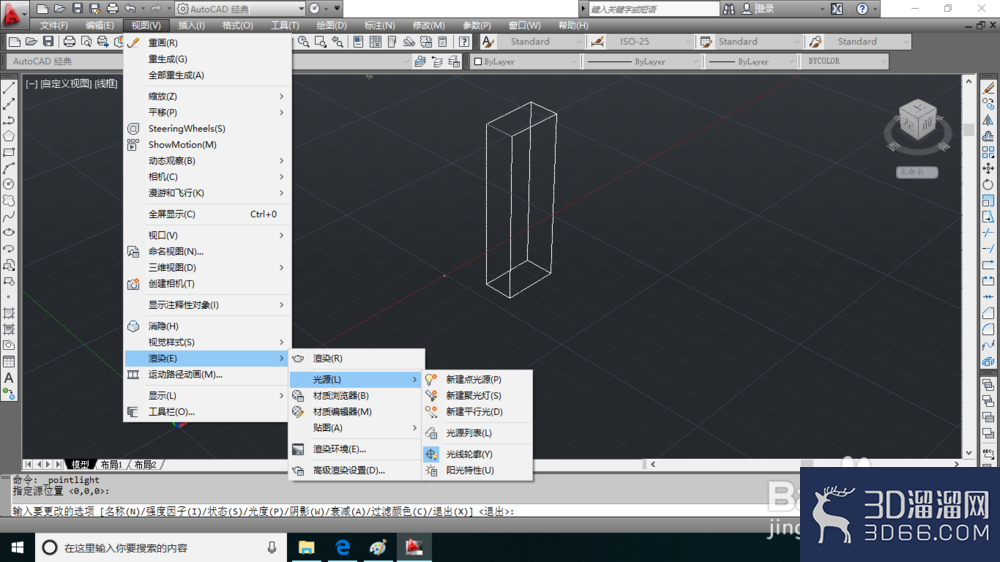This screenshot has width=1000, height=562.
Task: Click the Windows Start button
Action: (x=17, y=547)
